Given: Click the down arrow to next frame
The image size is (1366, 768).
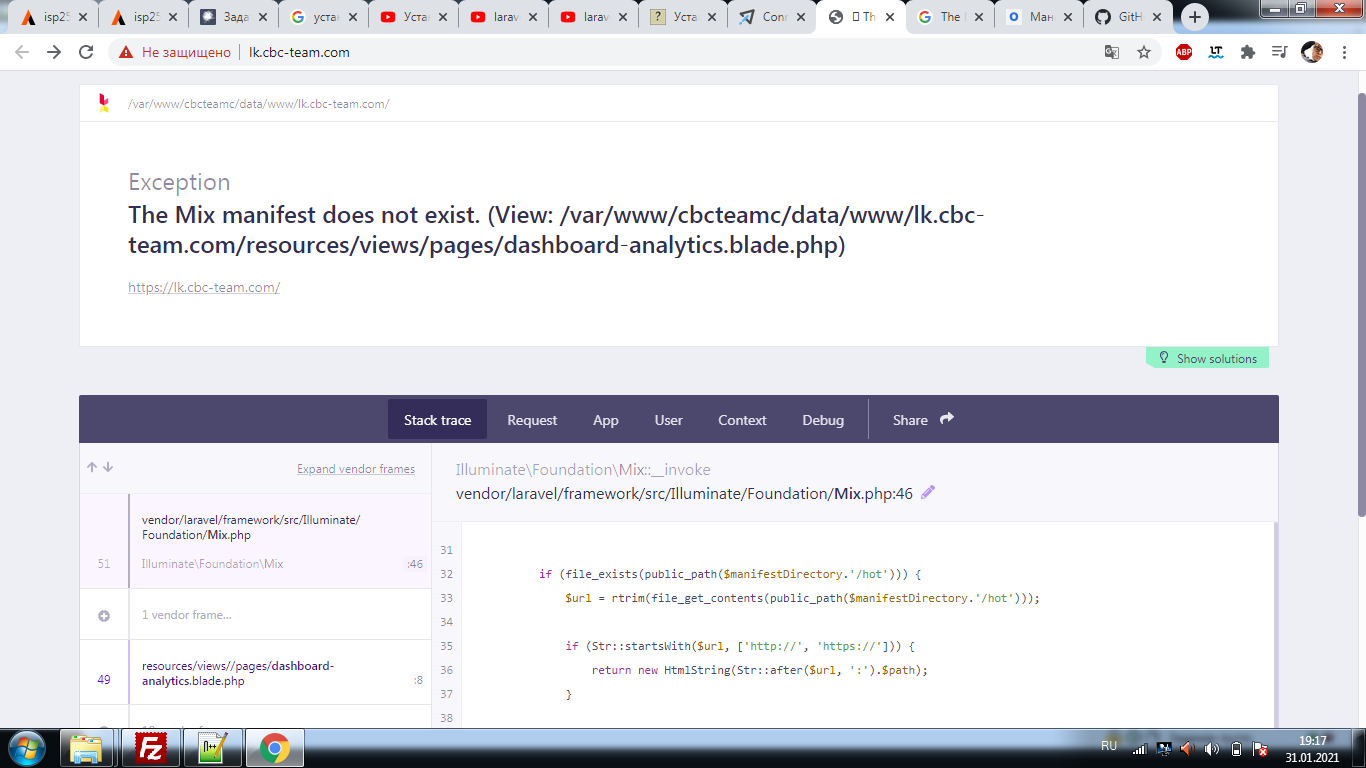Looking at the screenshot, I should (108, 467).
